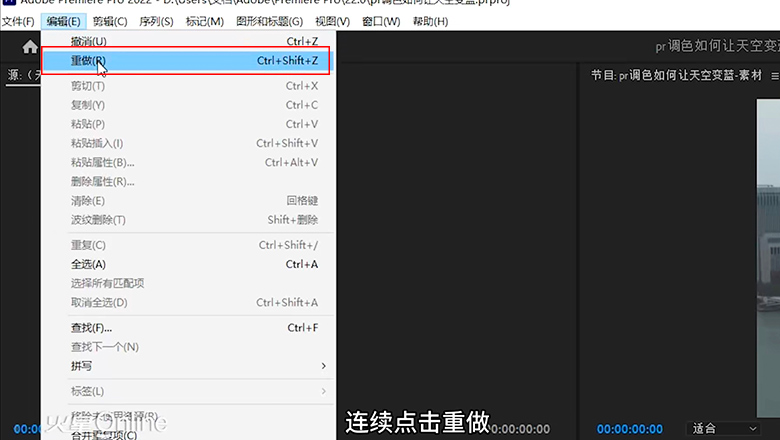Open the program monitor panel menu icon
The image size is (780, 440).
[x=775, y=76]
